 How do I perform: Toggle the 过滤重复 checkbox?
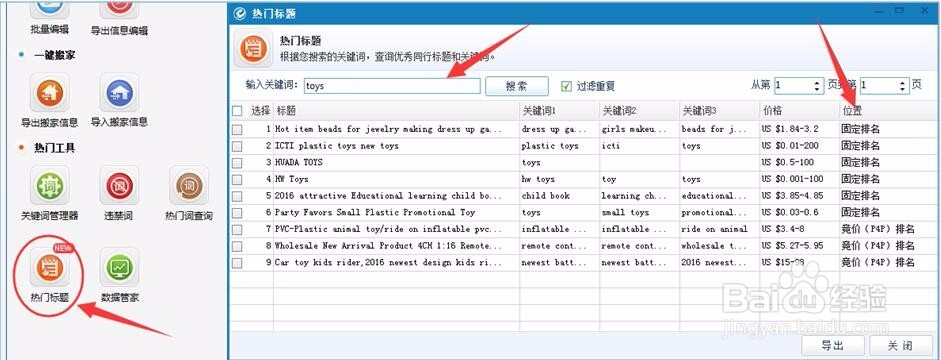click(566, 86)
